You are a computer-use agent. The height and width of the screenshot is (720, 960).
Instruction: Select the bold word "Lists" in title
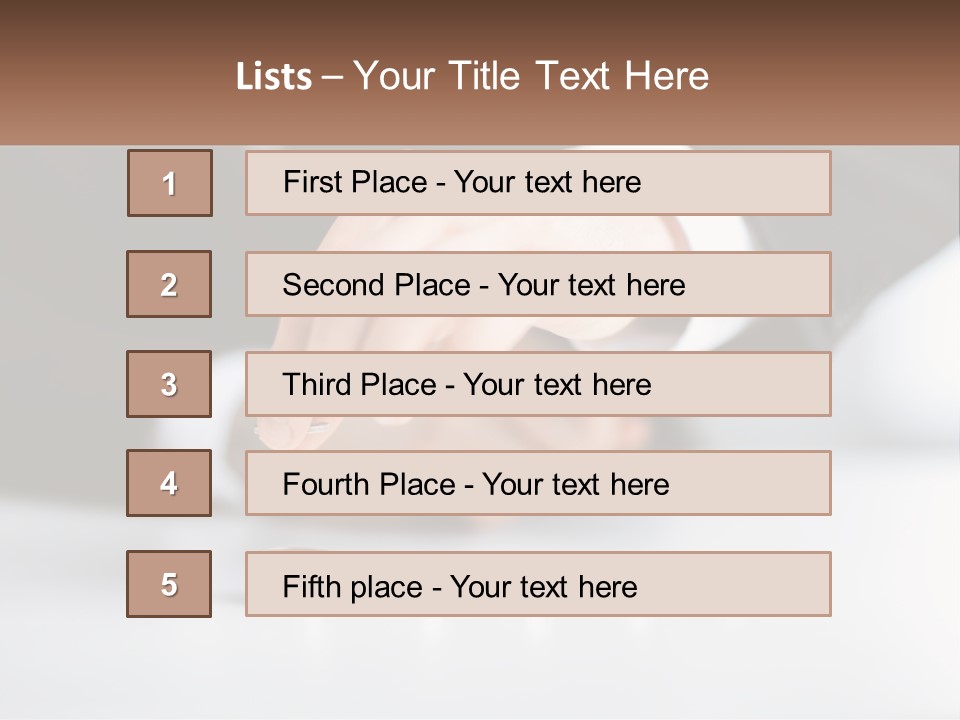[x=273, y=77]
